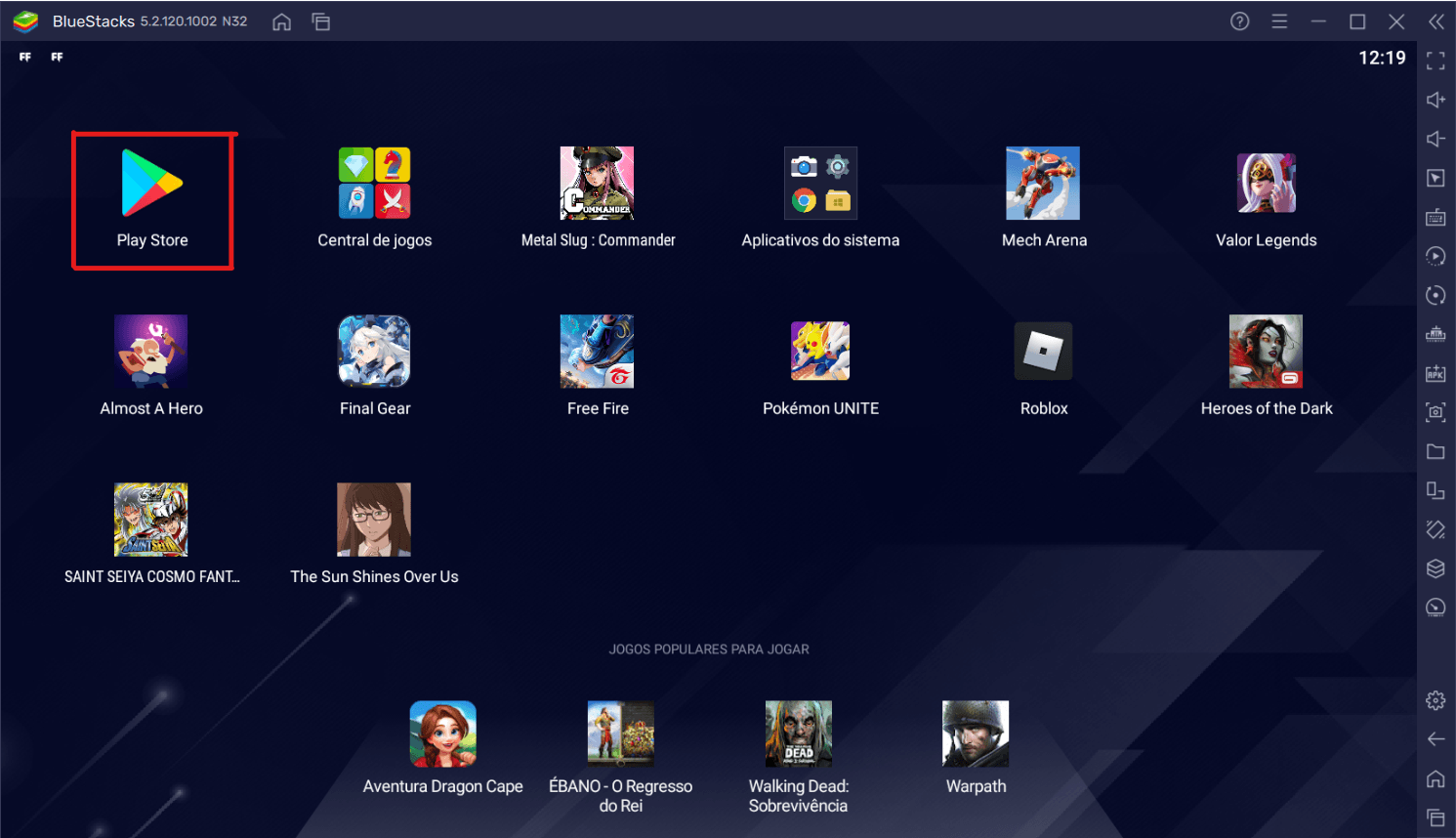Image resolution: width=1456 pixels, height=838 pixels.
Task: Select Aventura Dragon Cape popular game
Action: point(443,733)
